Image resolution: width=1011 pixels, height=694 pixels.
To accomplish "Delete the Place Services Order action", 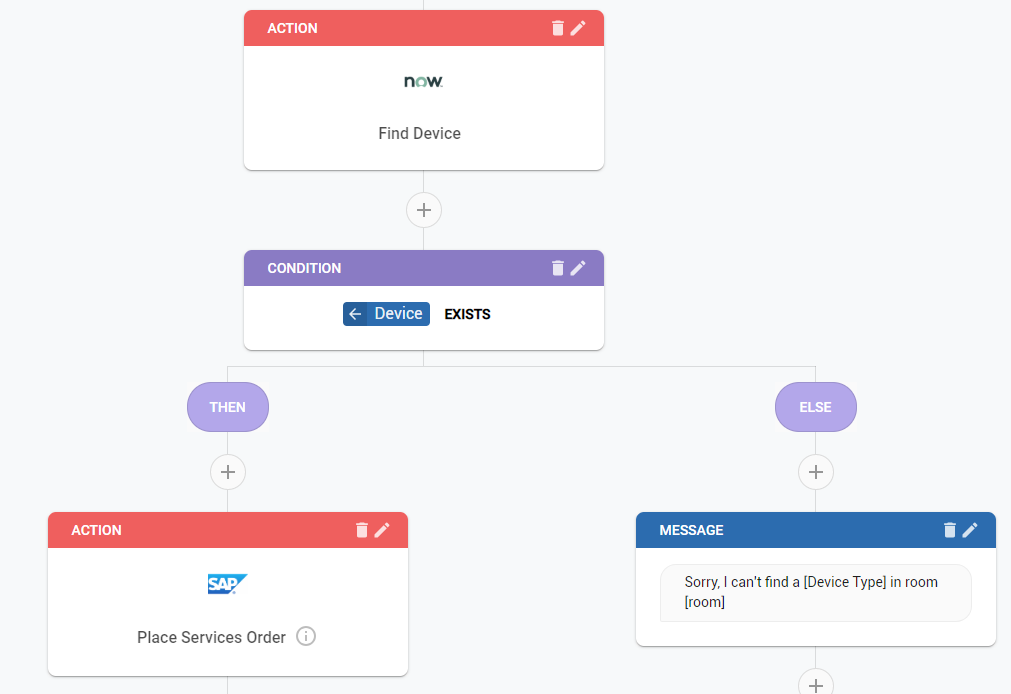I will click(x=362, y=530).
